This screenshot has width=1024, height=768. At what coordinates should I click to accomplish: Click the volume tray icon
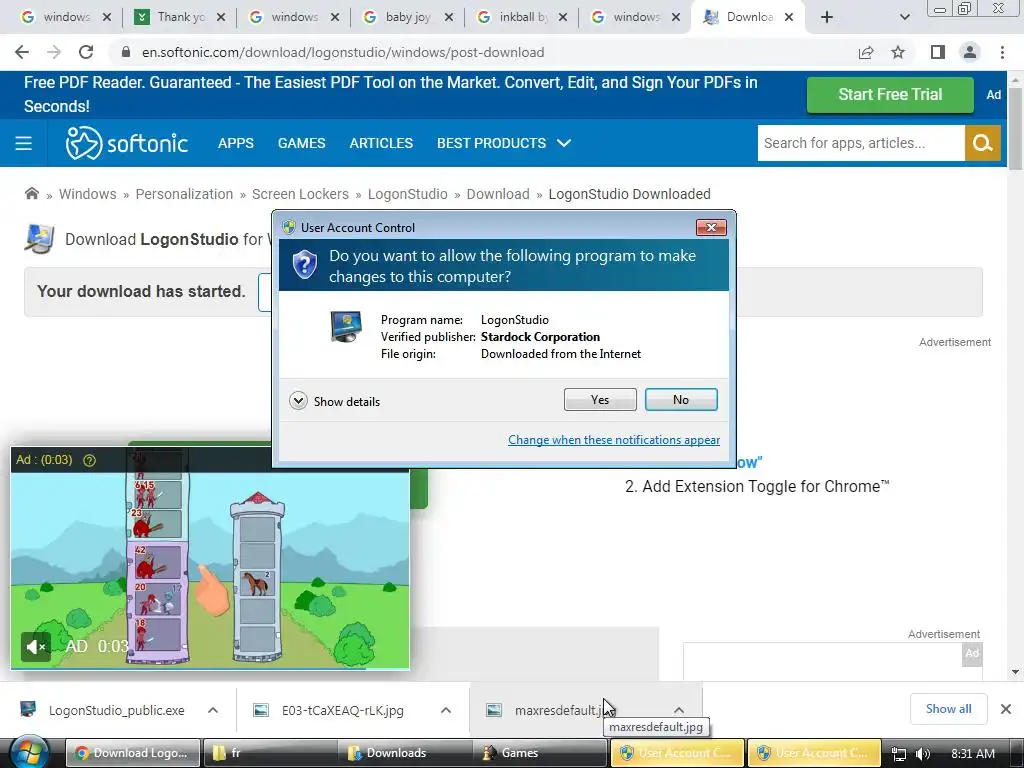click(x=923, y=754)
